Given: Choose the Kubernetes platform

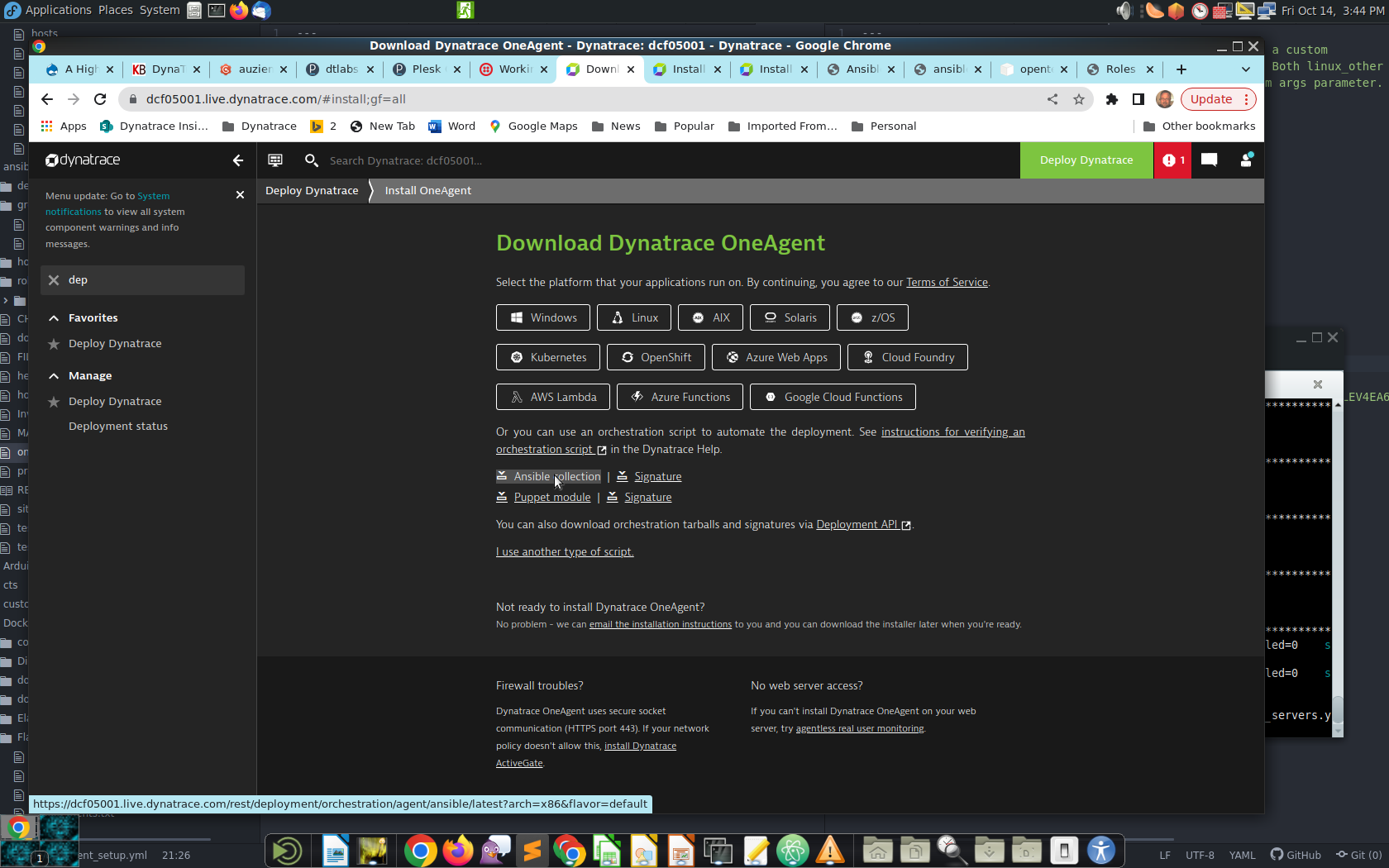Looking at the screenshot, I should [x=548, y=357].
